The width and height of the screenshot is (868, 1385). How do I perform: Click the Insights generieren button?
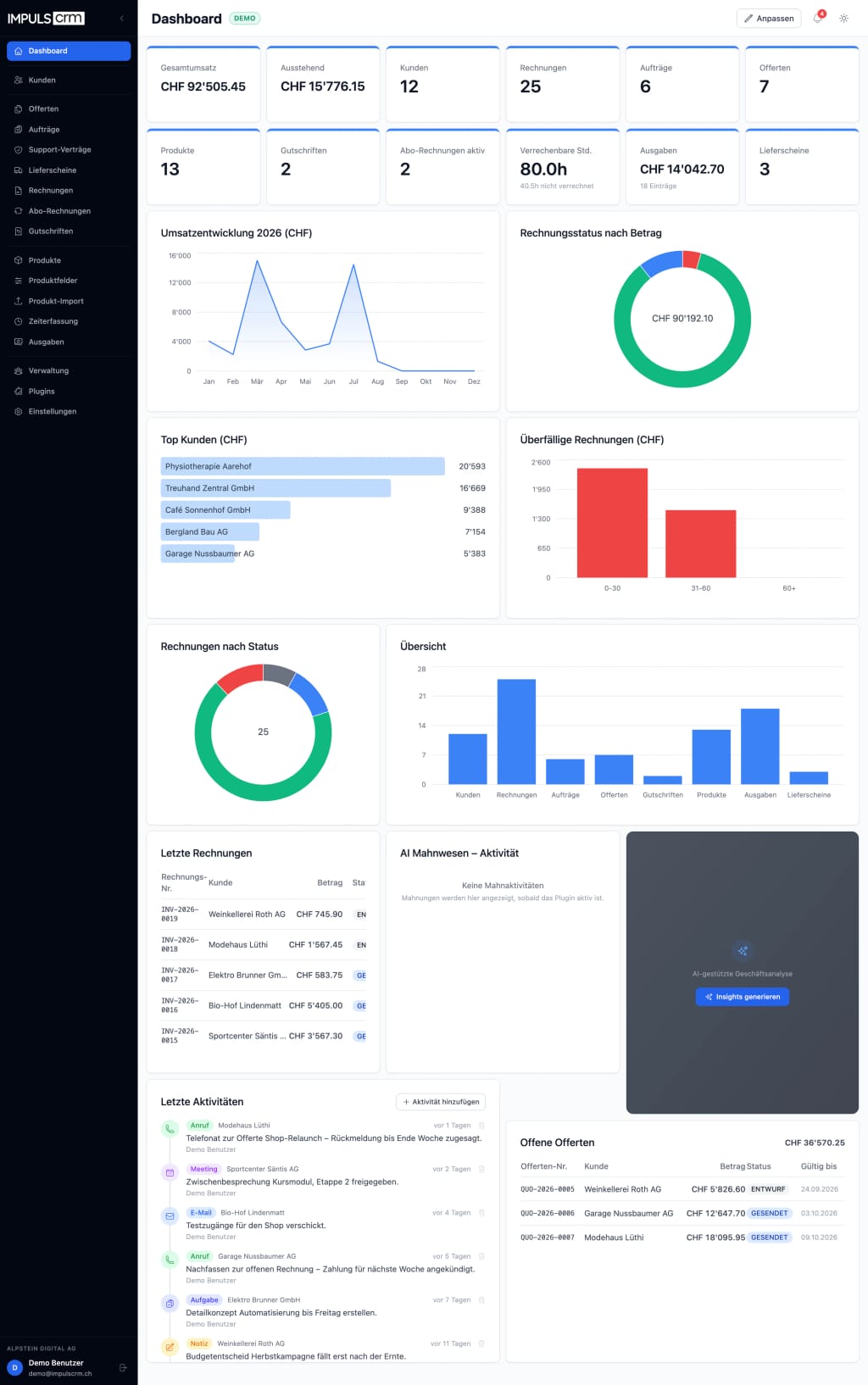(x=743, y=997)
